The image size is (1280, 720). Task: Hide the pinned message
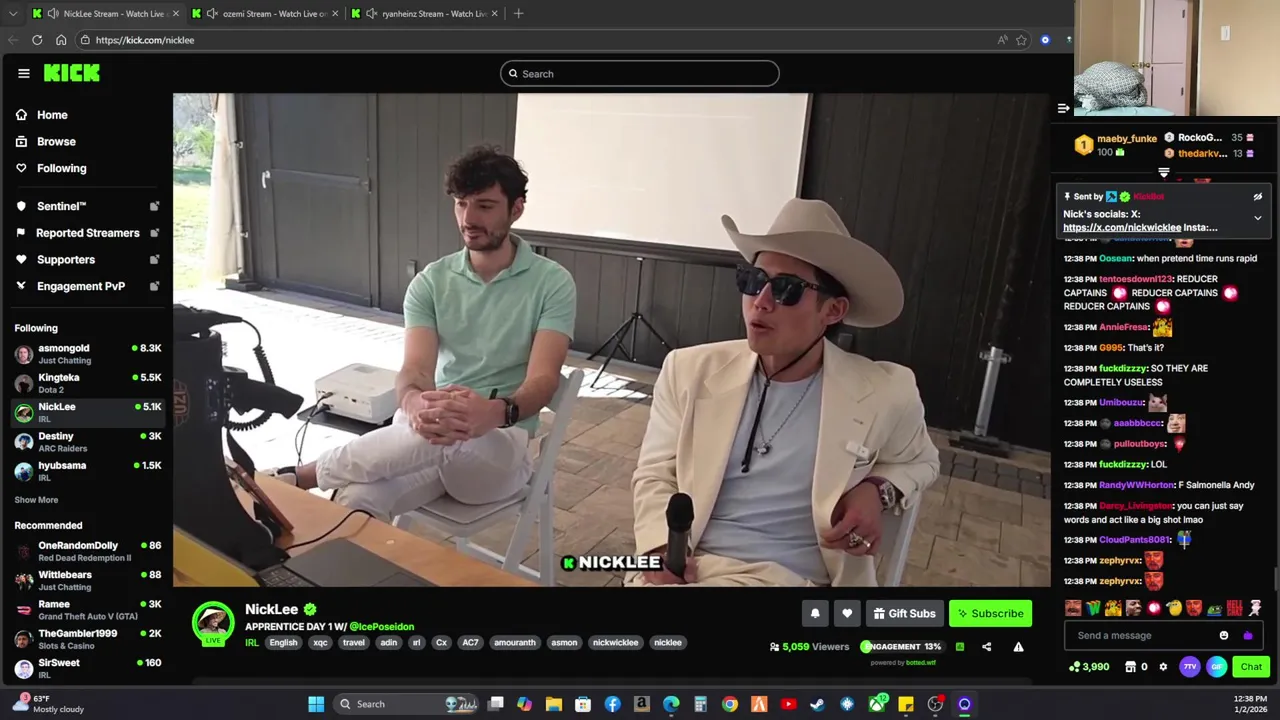coord(1257,197)
